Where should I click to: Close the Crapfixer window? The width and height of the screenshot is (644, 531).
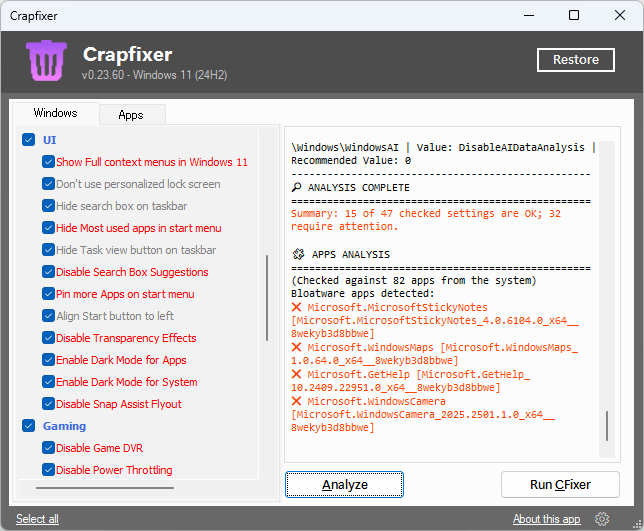coord(620,16)
